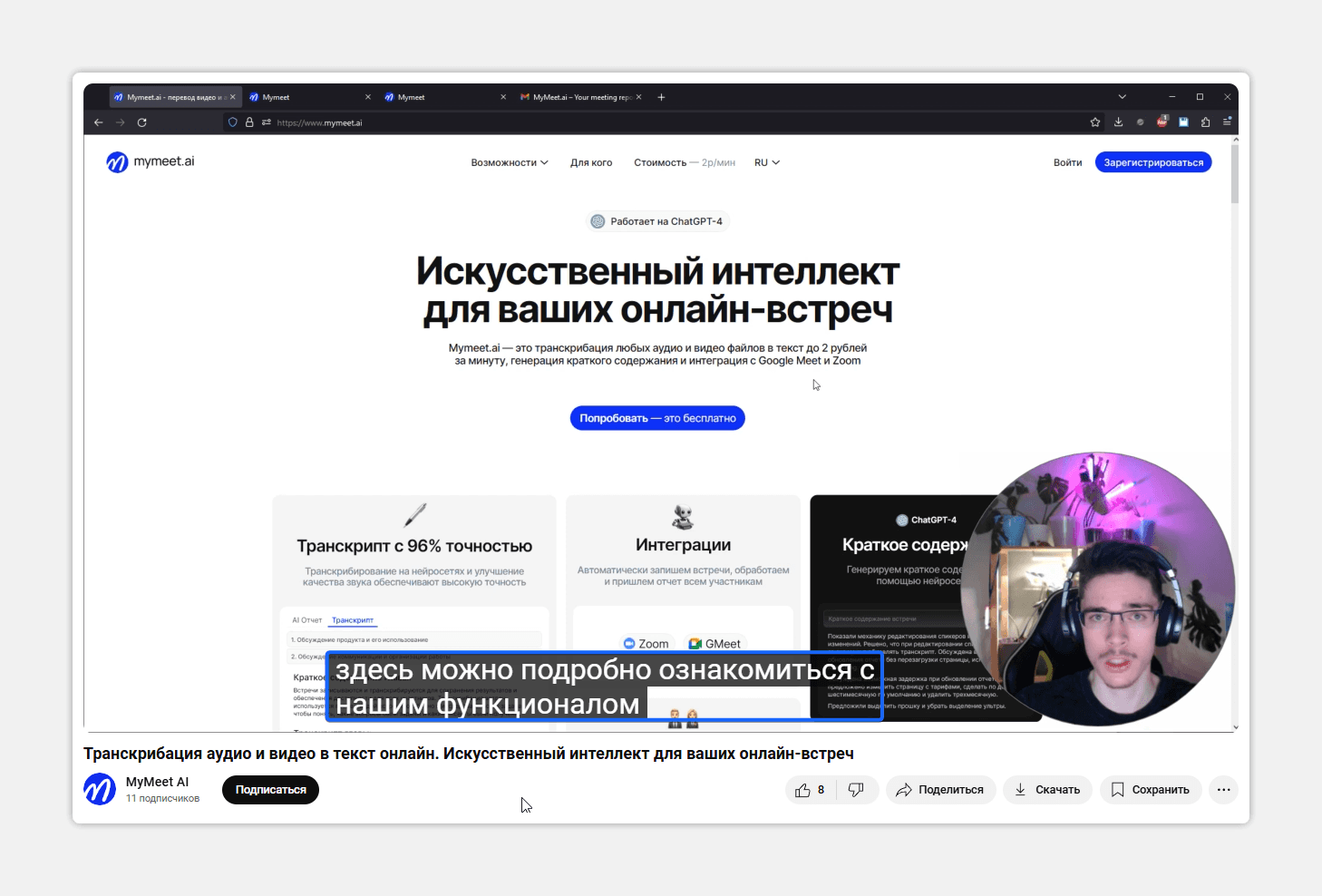Viewport: 1322px width, 896px height.
Task: Select the 'Транскрипт' tab in the card
Action: 353,620
